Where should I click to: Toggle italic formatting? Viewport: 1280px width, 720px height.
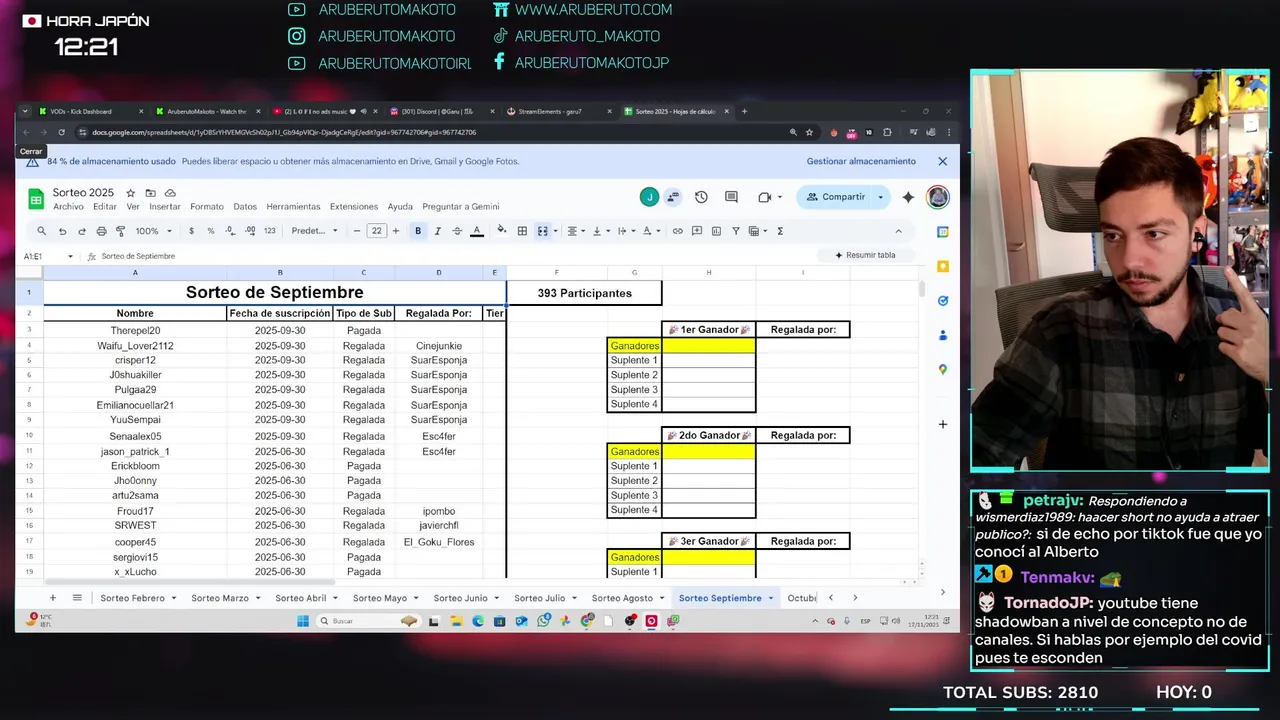[437, 231]
